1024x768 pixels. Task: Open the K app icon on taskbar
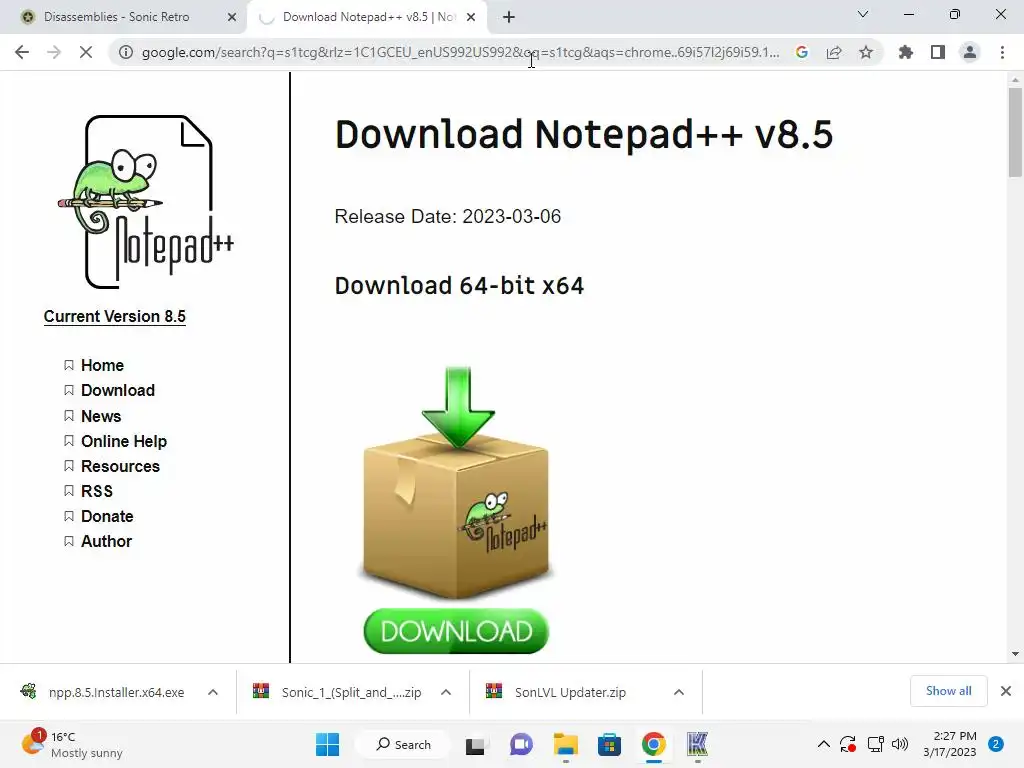697,744
